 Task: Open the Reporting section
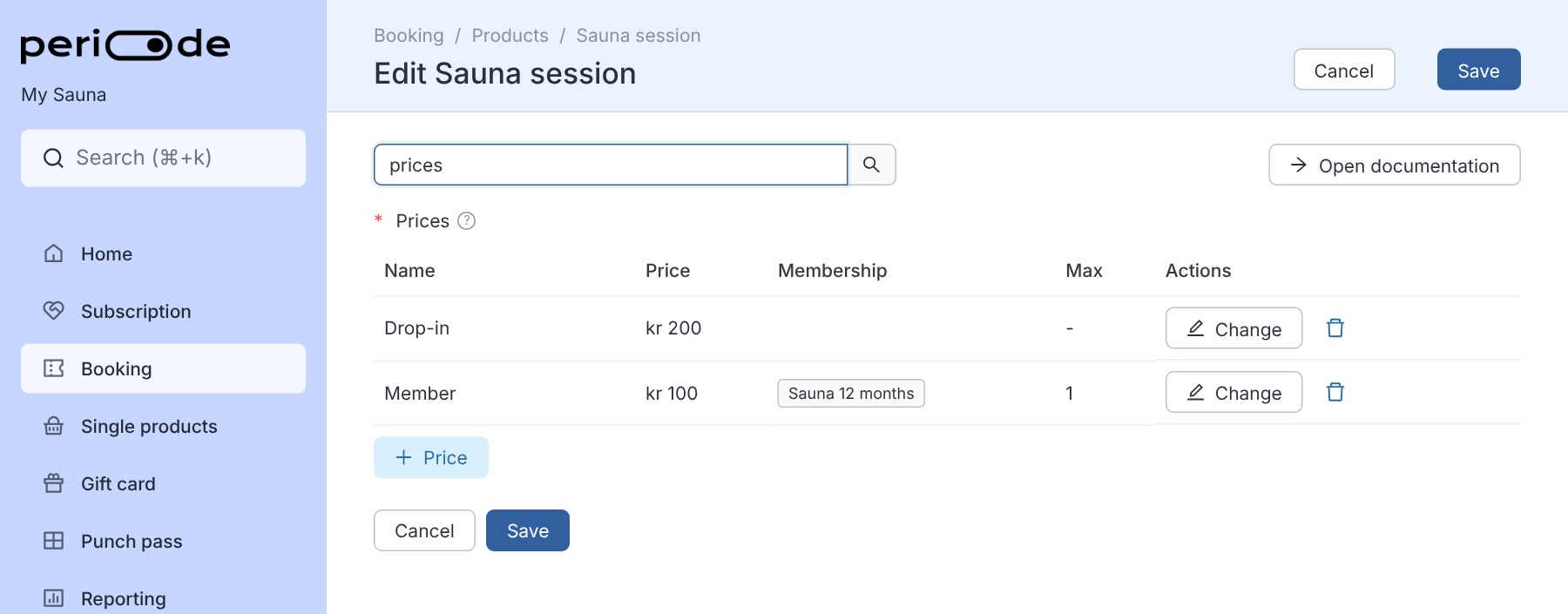(x=163, y=598)
